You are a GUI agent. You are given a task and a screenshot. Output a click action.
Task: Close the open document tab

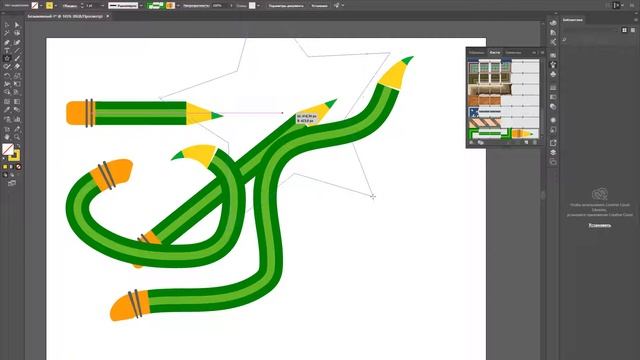coord(108,16)
